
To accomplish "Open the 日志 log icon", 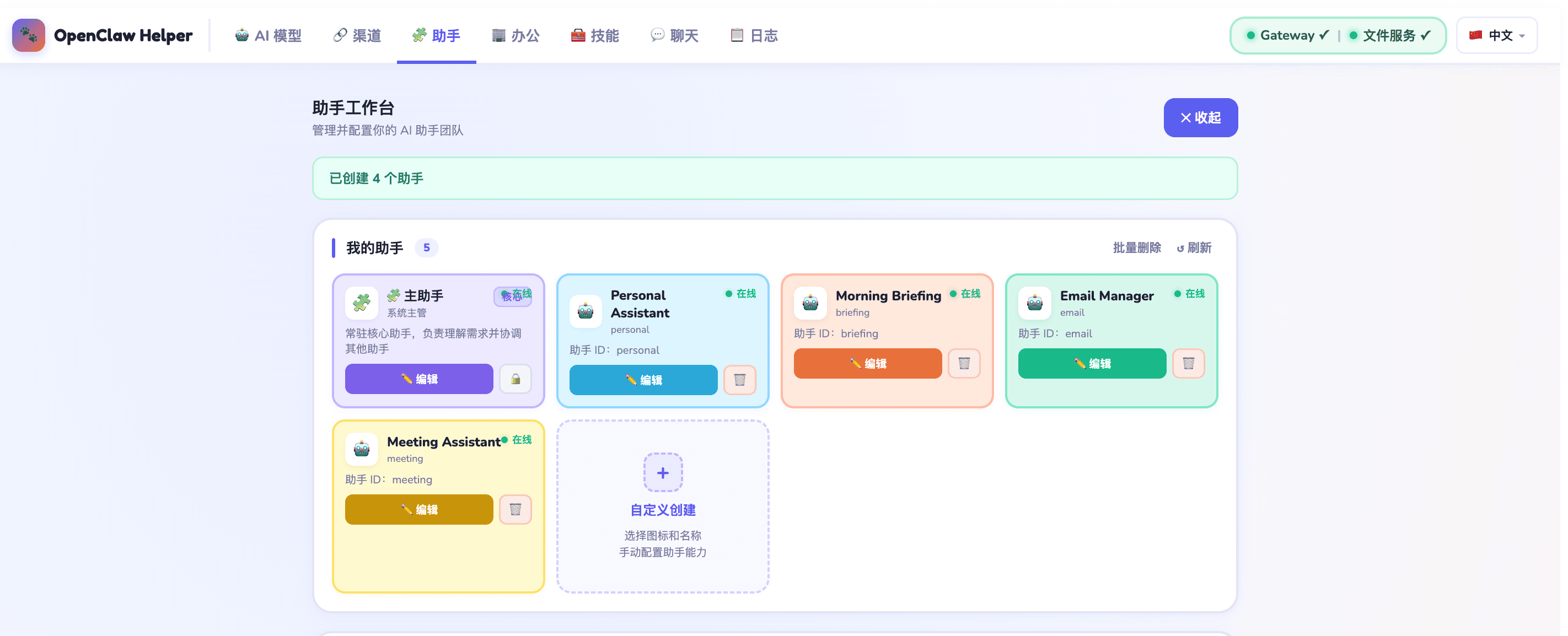I will pos(737,35).
